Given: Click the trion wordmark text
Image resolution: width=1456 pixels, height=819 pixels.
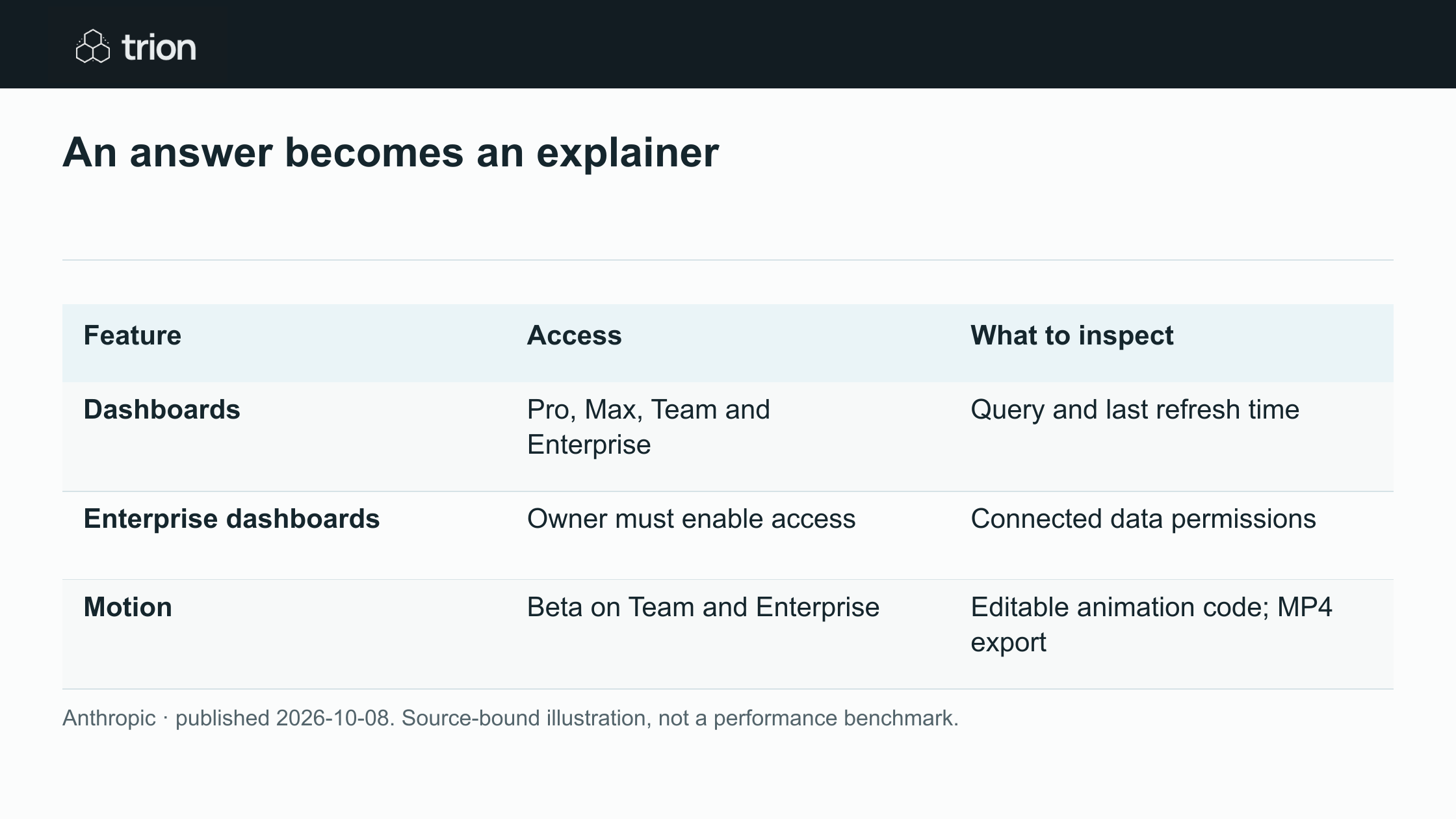Looking at the screenshot, I should coord(159,47).
